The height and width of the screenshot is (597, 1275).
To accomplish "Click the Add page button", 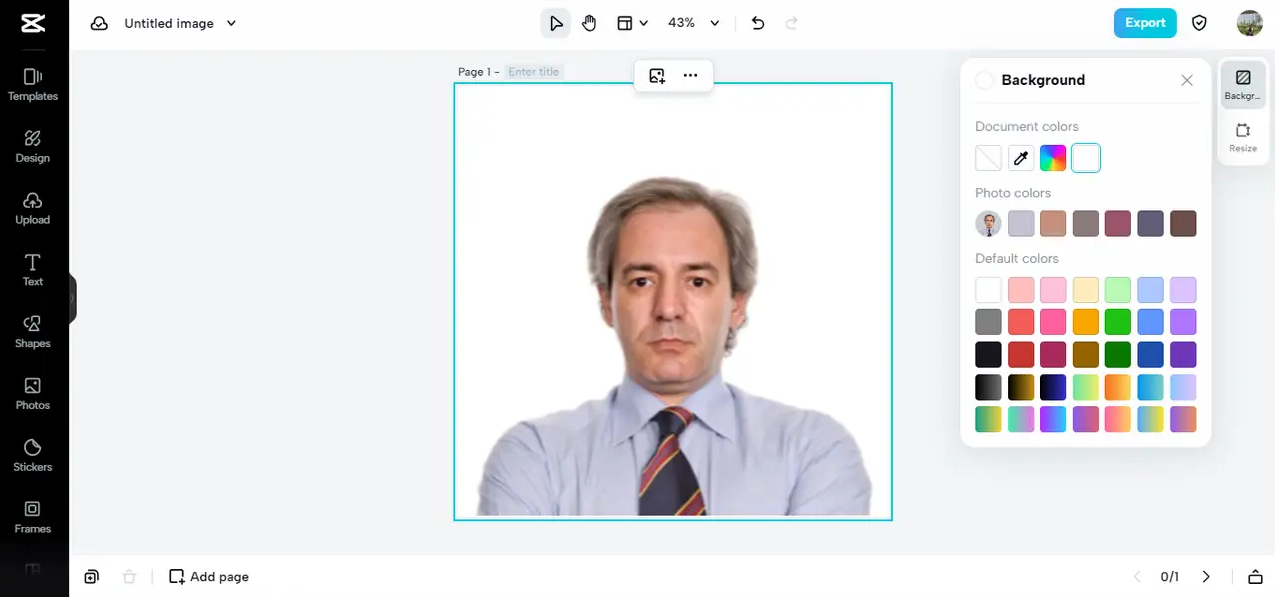I will click(x=209, y=576).
